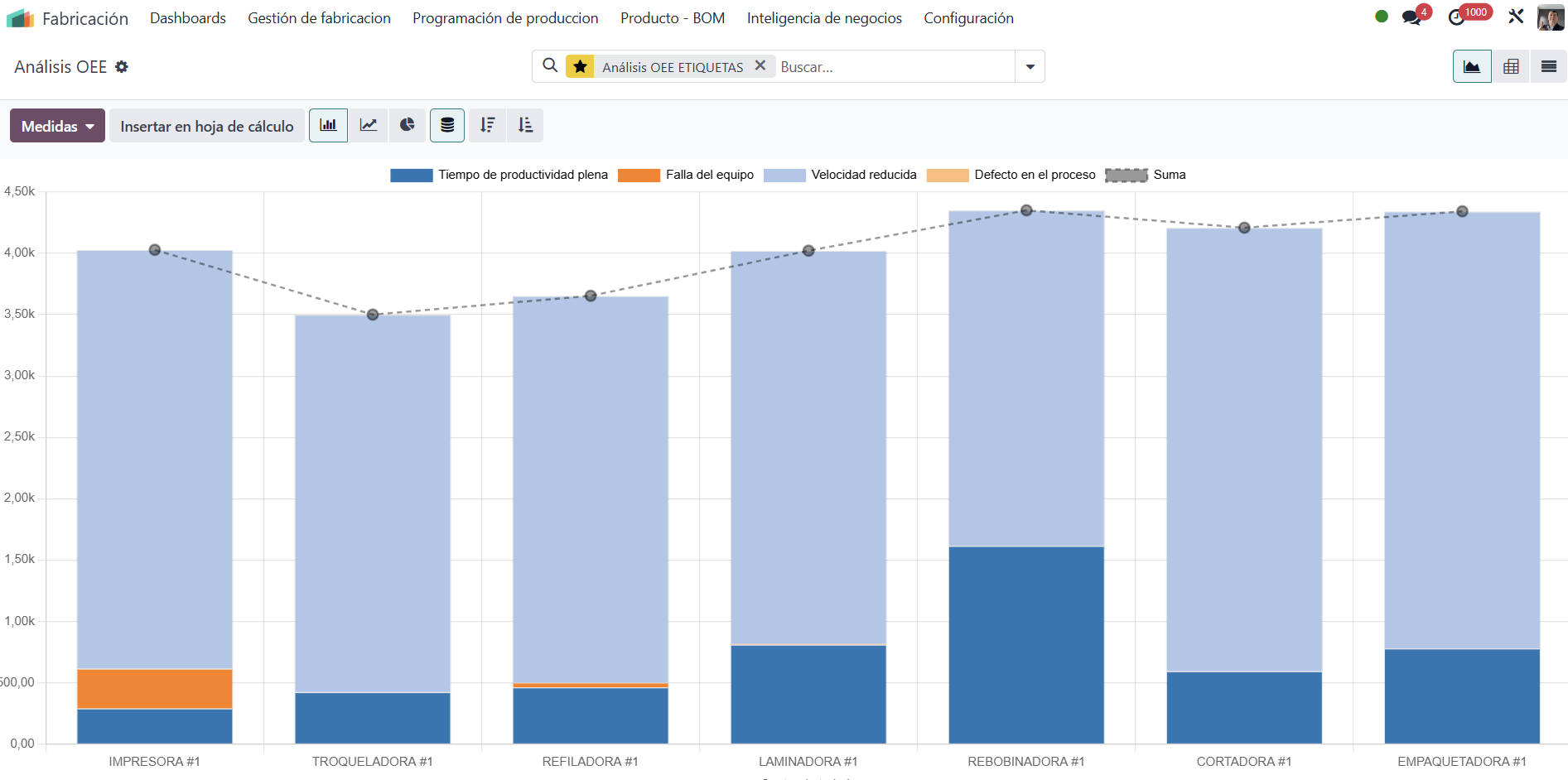Open the activities clock icon

click(1456, 17)
